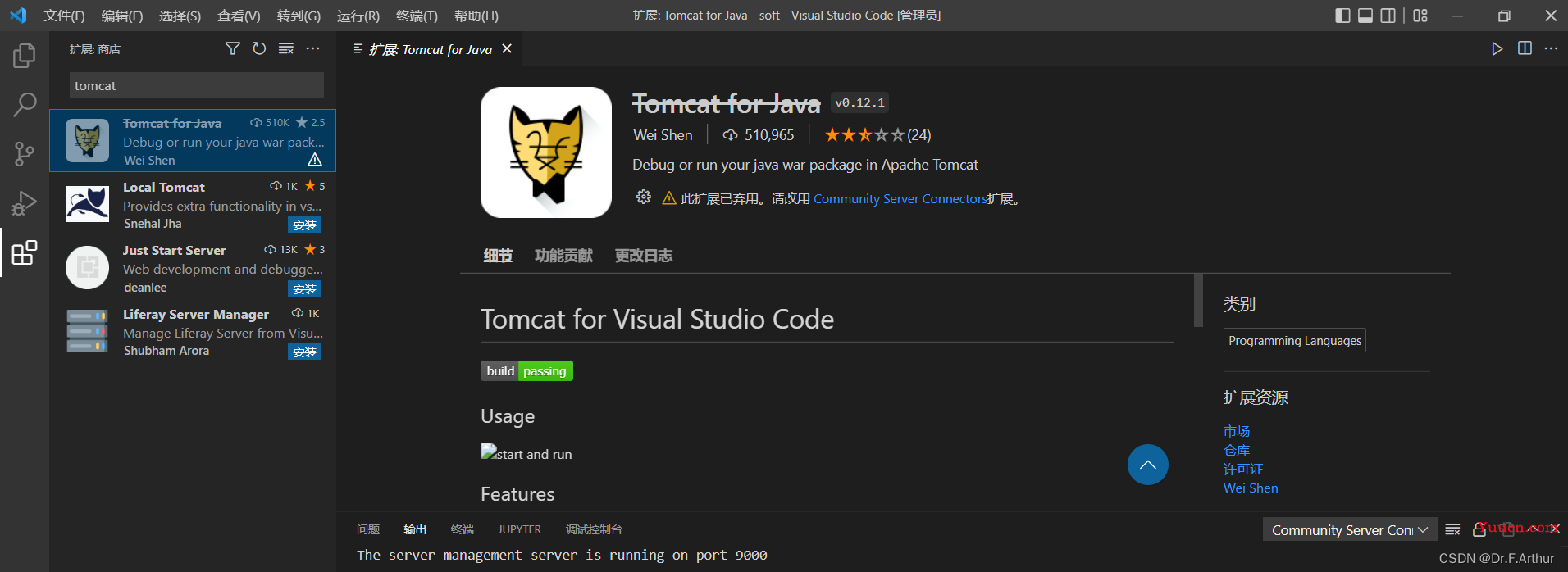Switch to the 功能贡献 tab

pyautogui.click(x=563, y=256)
